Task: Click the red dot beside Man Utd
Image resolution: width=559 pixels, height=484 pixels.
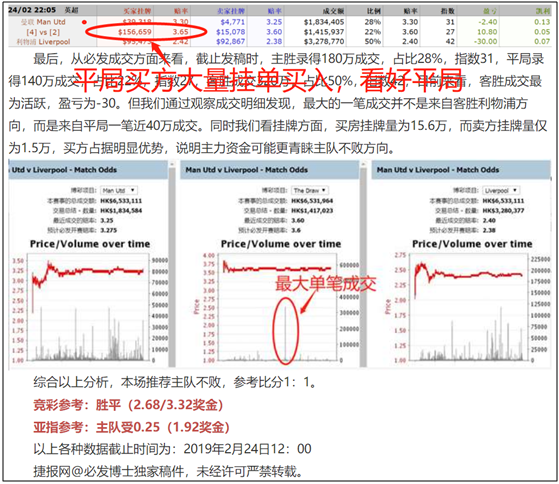Action: tap(84, 22)
